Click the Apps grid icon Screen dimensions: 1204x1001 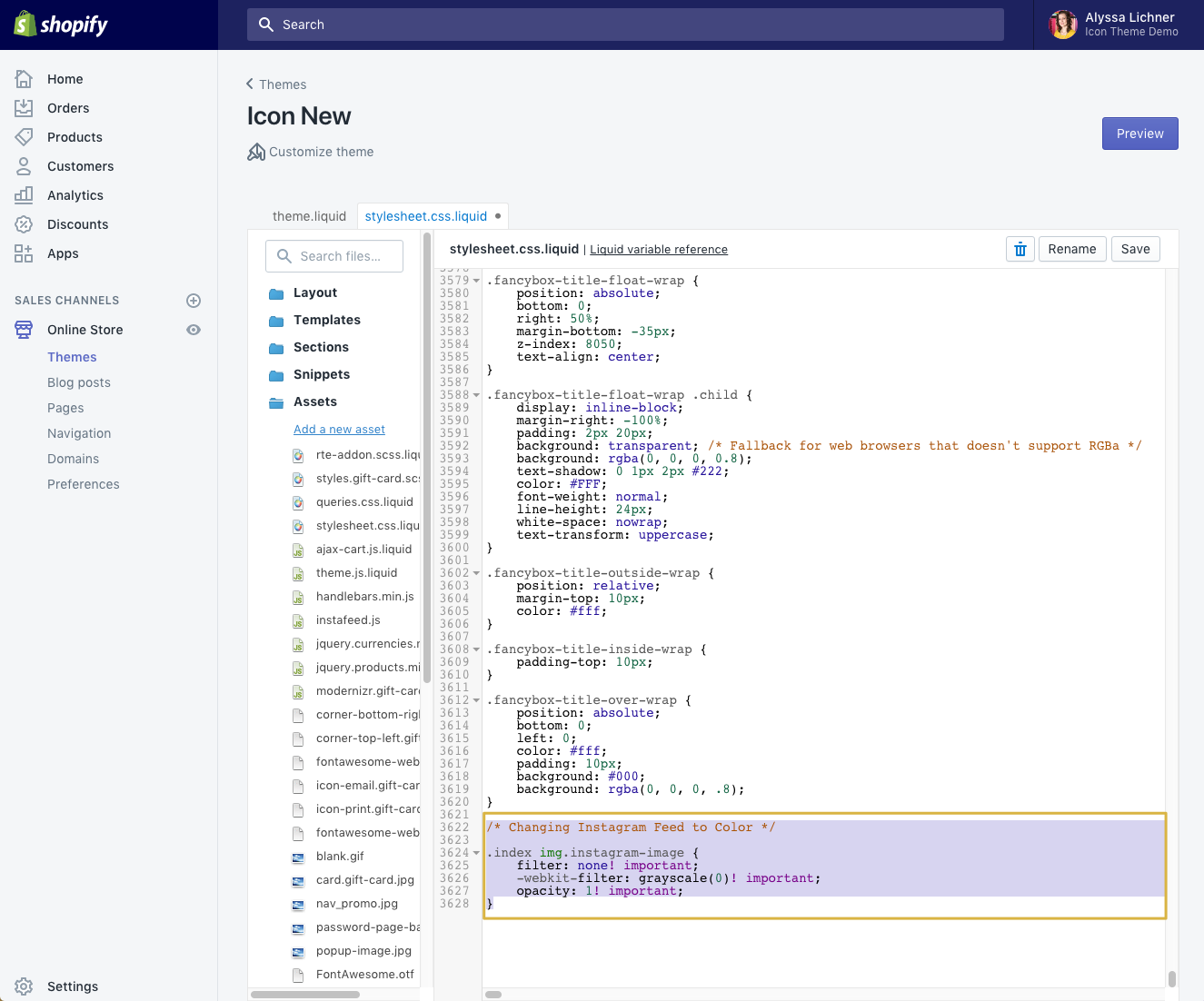coord(24,253)
